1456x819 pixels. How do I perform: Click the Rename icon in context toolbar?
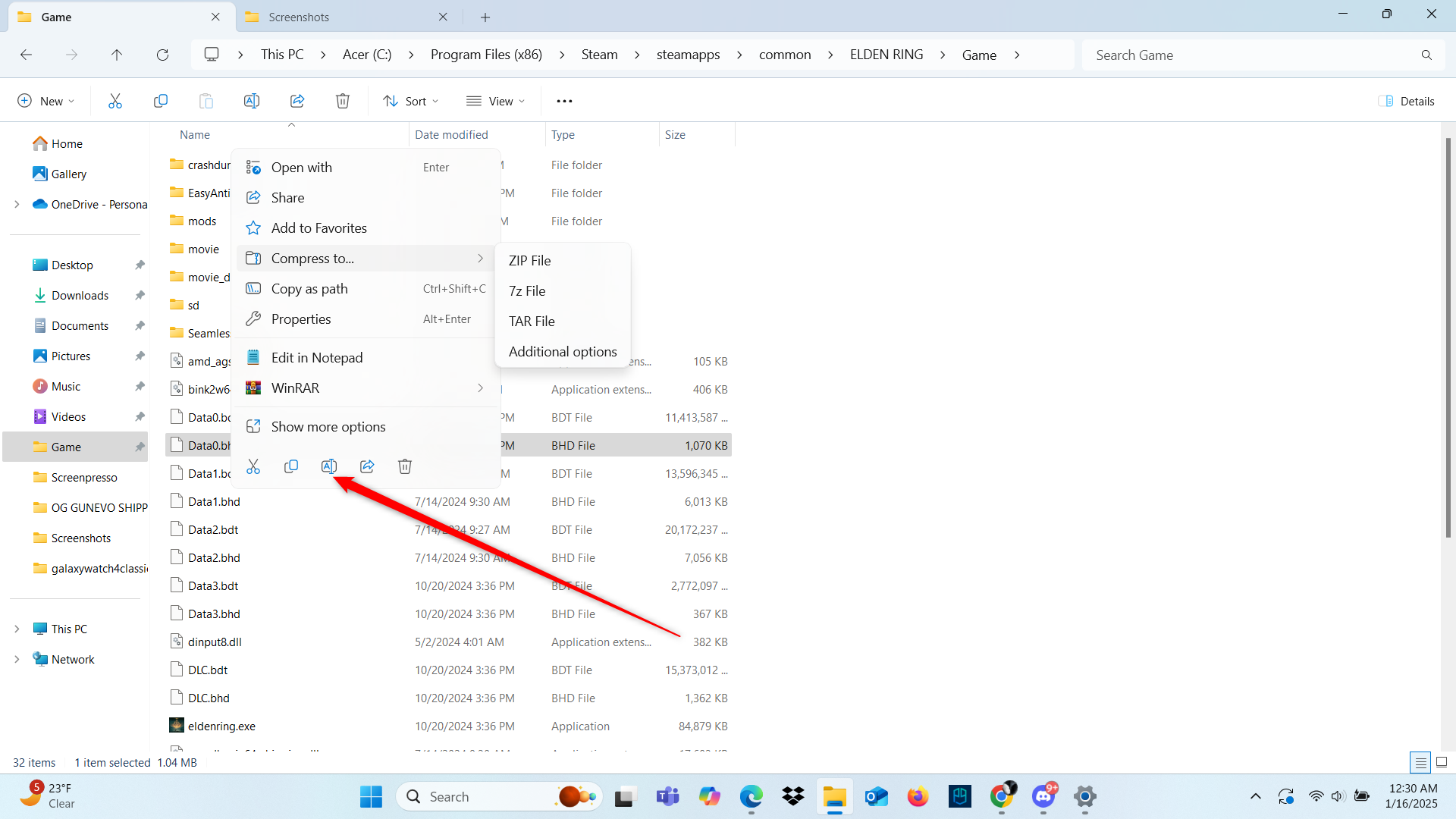pos(329,466)
